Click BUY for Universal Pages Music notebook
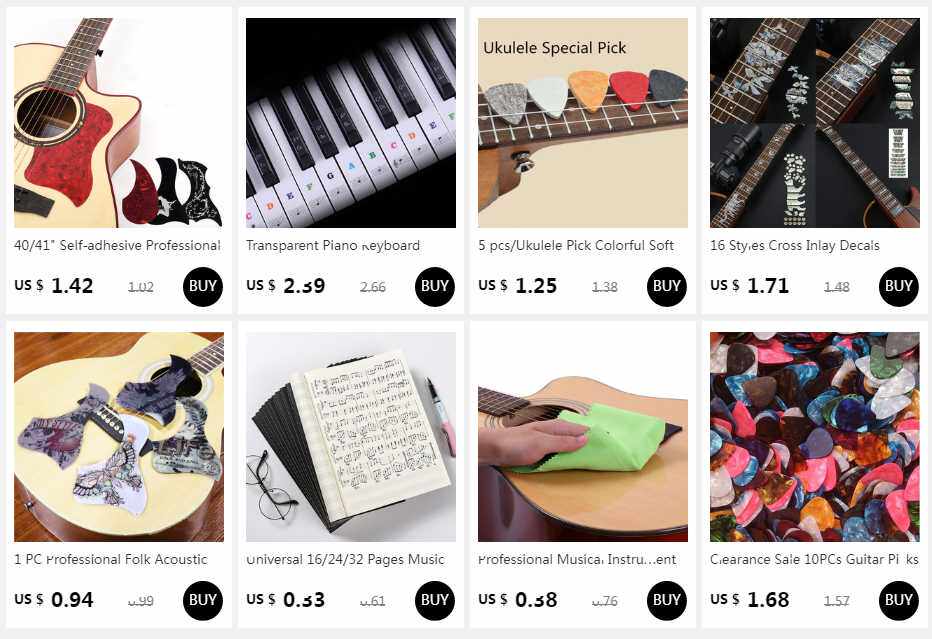The height and width of the screenshot is (639, 932). point(434,600)
